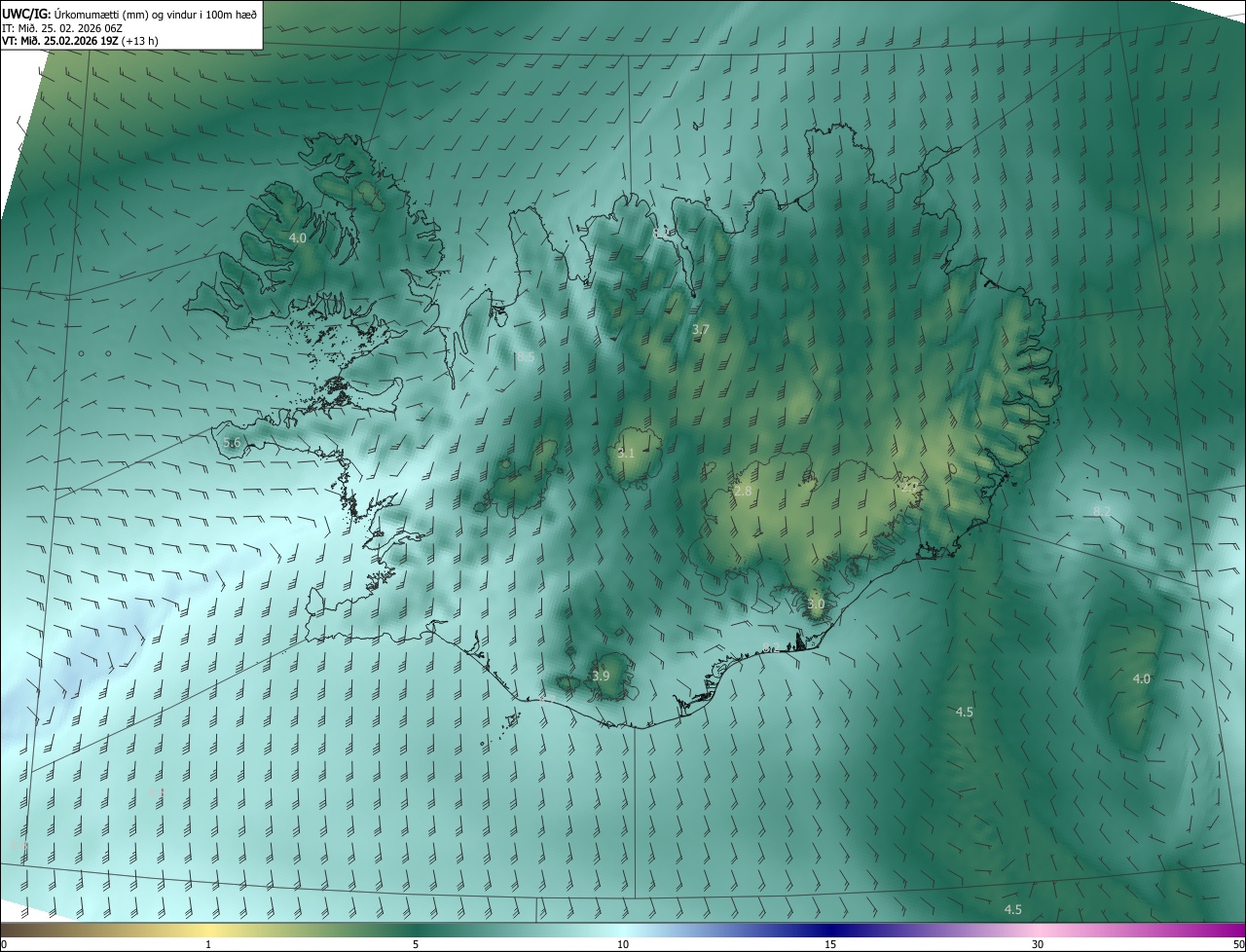Click the title text "Úrkomumætti (mm) og vindur í 100m hæð"
The width and height of the screenshot is (1246, 952).
point(156,14)
